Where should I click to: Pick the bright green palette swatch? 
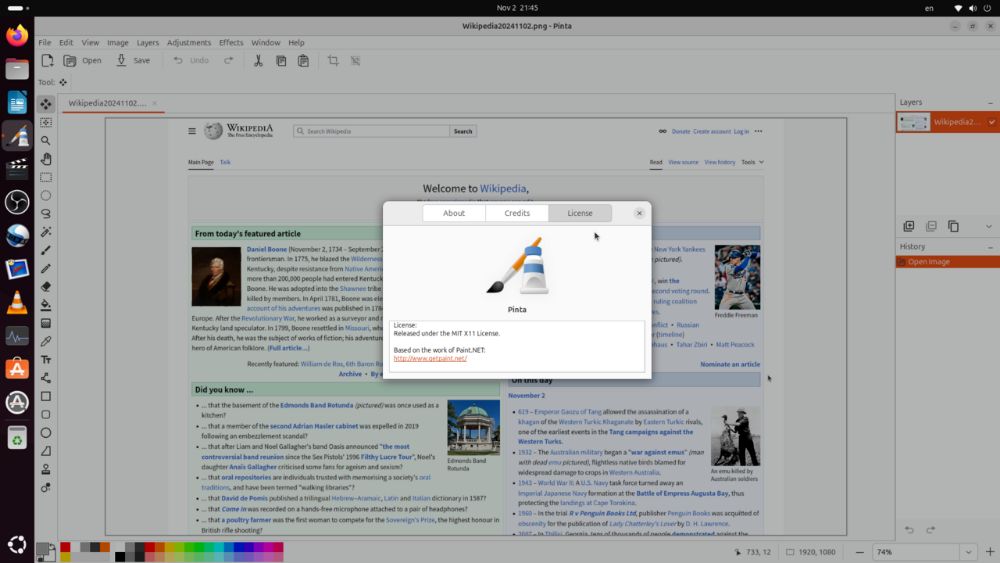click(198, 547)
